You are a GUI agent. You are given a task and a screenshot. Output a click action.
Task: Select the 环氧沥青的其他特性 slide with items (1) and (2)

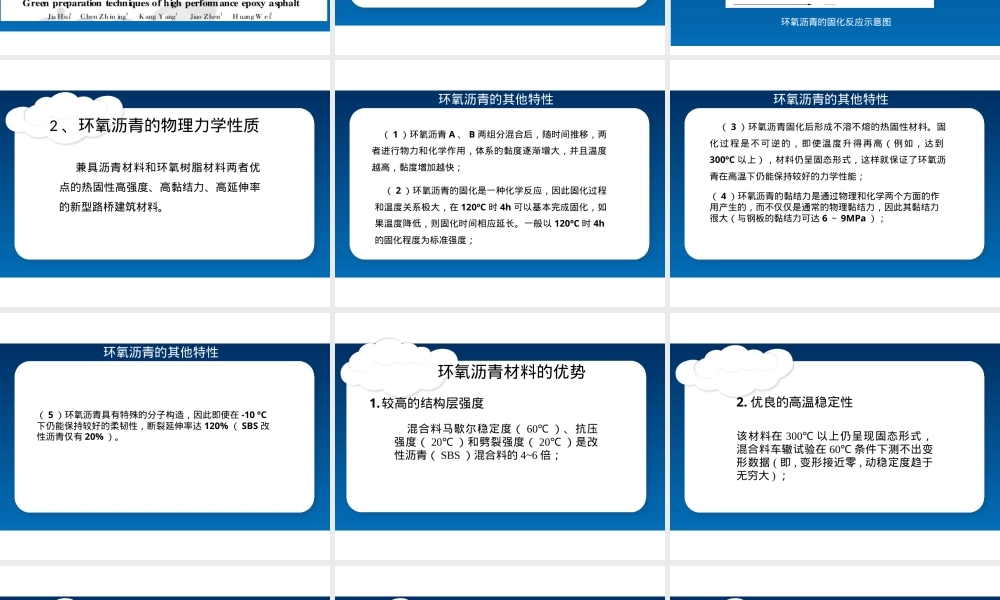pos(499,184)
